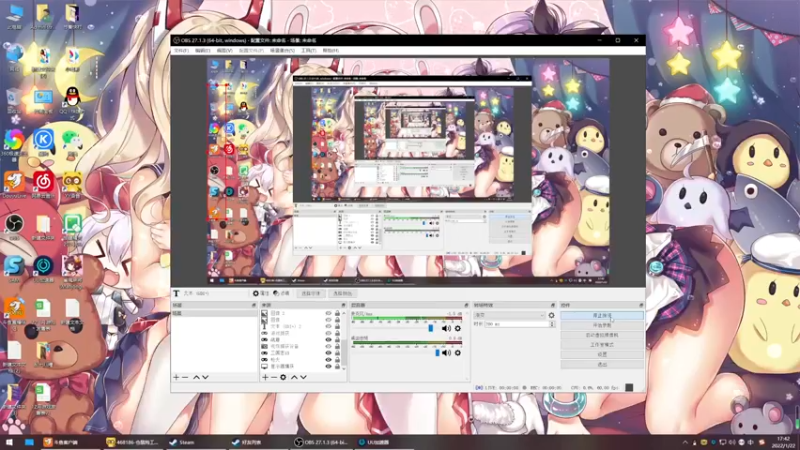Open the Windows Start button
The image size is (800, 450).
click(9, 442)
